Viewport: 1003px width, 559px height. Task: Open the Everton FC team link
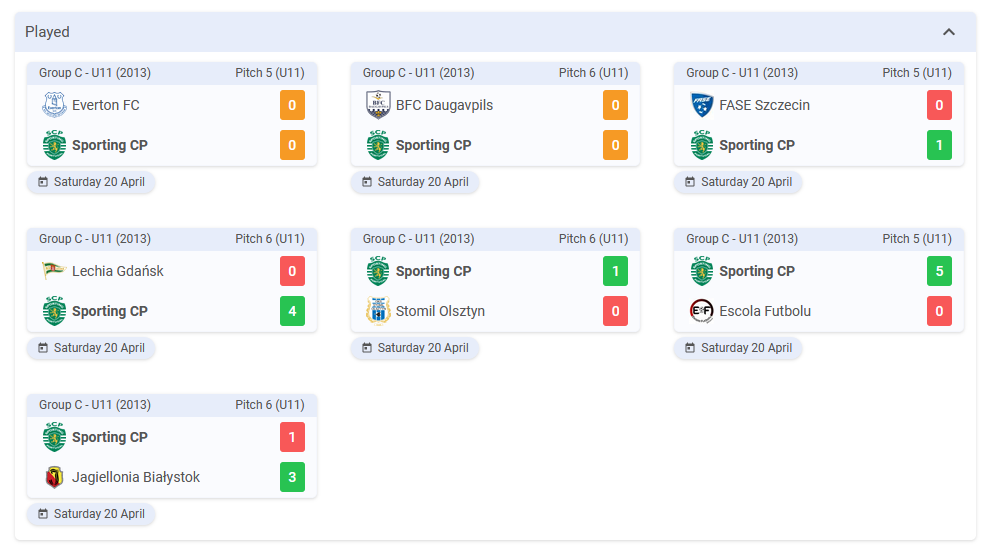tap(106, 105)
